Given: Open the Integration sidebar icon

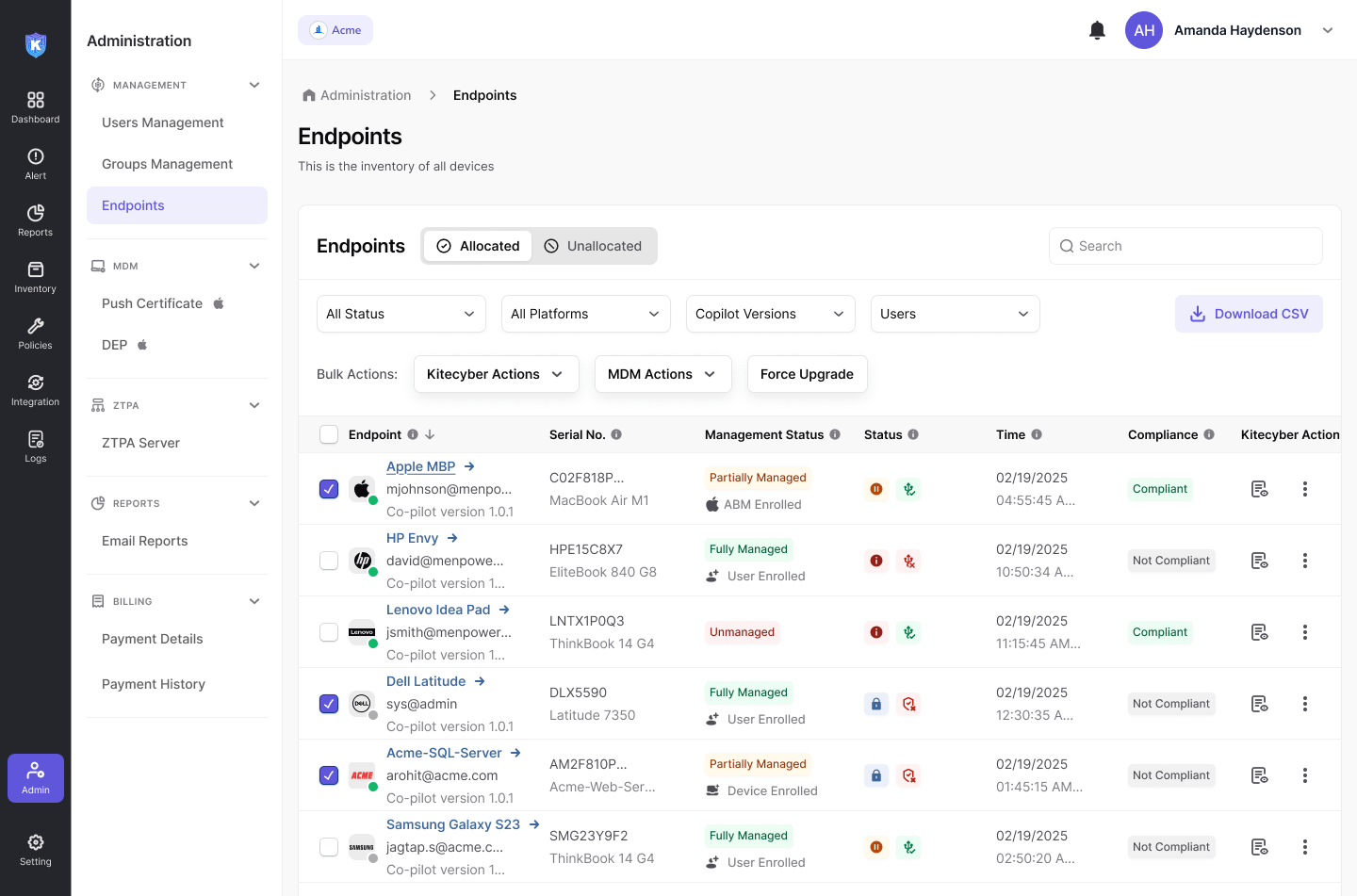Looking at the screenshot, I should (x=36, y=389).
